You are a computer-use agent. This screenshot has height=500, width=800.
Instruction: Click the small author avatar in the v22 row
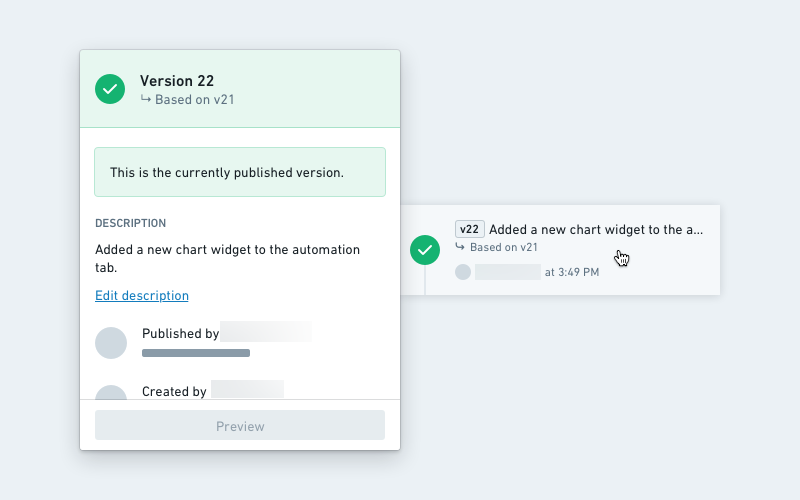462,272
